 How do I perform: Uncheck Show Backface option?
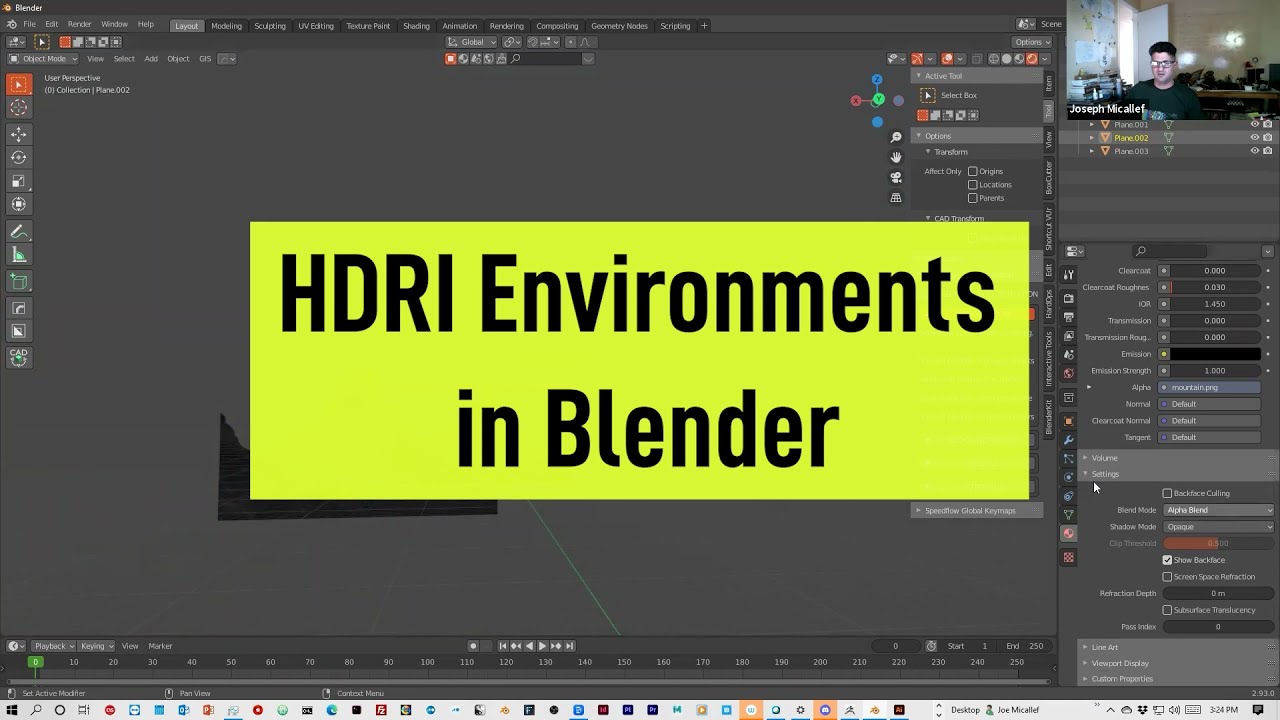1167,560
